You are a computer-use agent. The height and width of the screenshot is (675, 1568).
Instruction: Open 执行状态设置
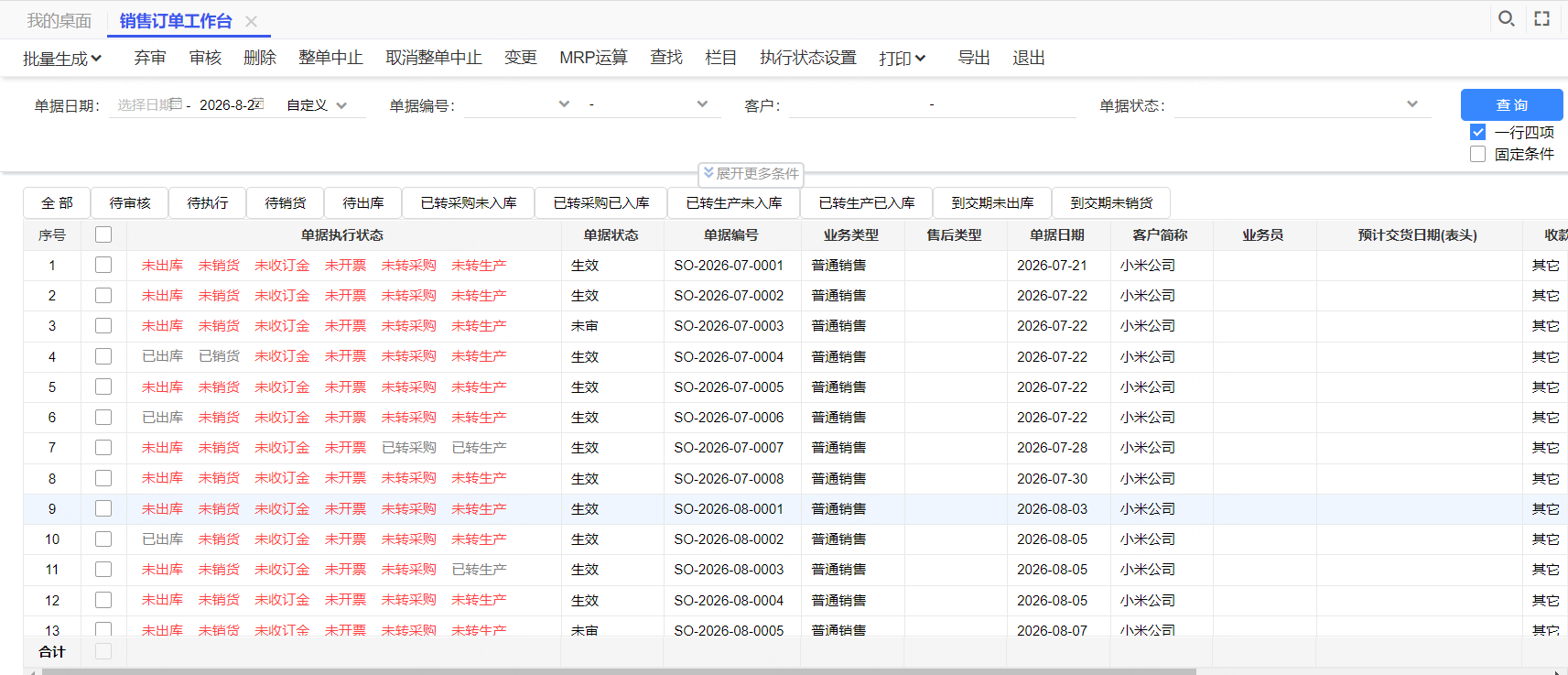(808, 58)
